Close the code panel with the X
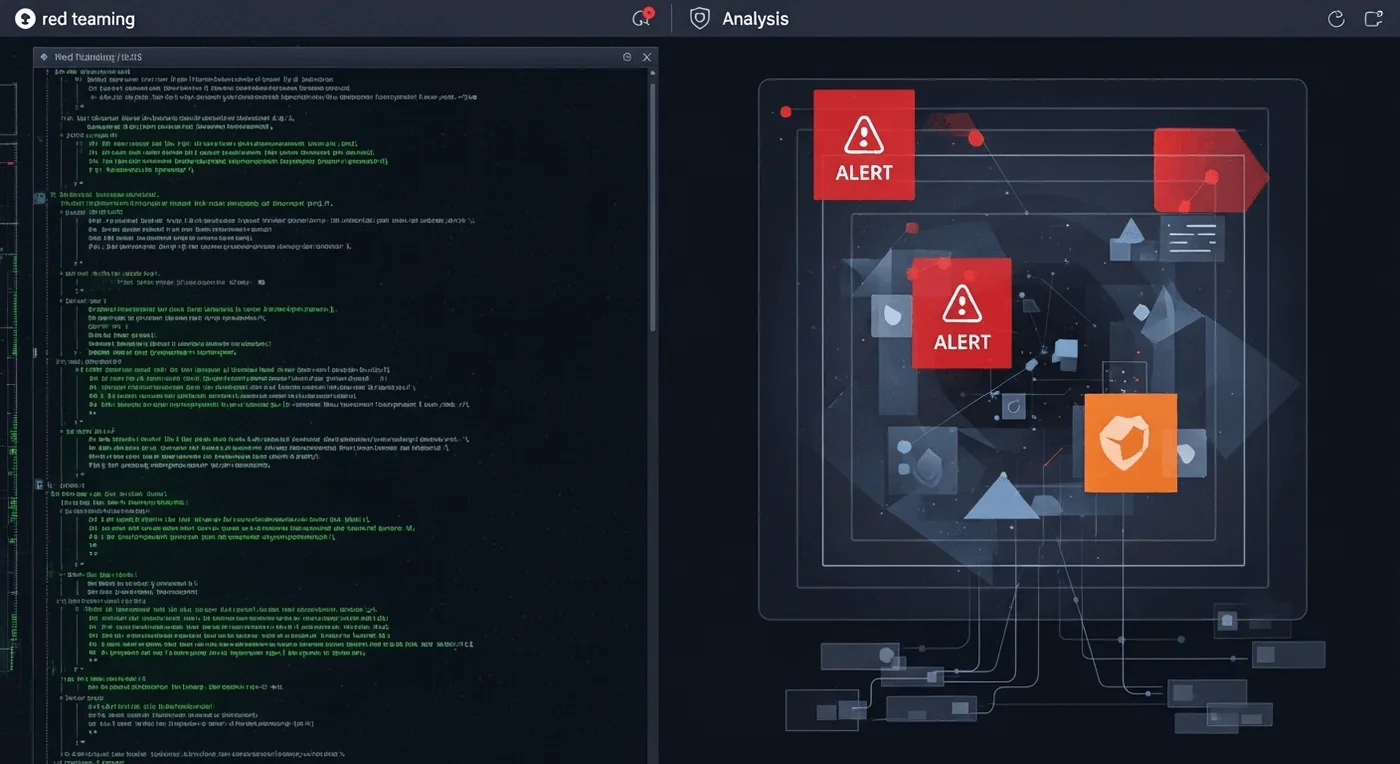 click(x=647, y=58)
